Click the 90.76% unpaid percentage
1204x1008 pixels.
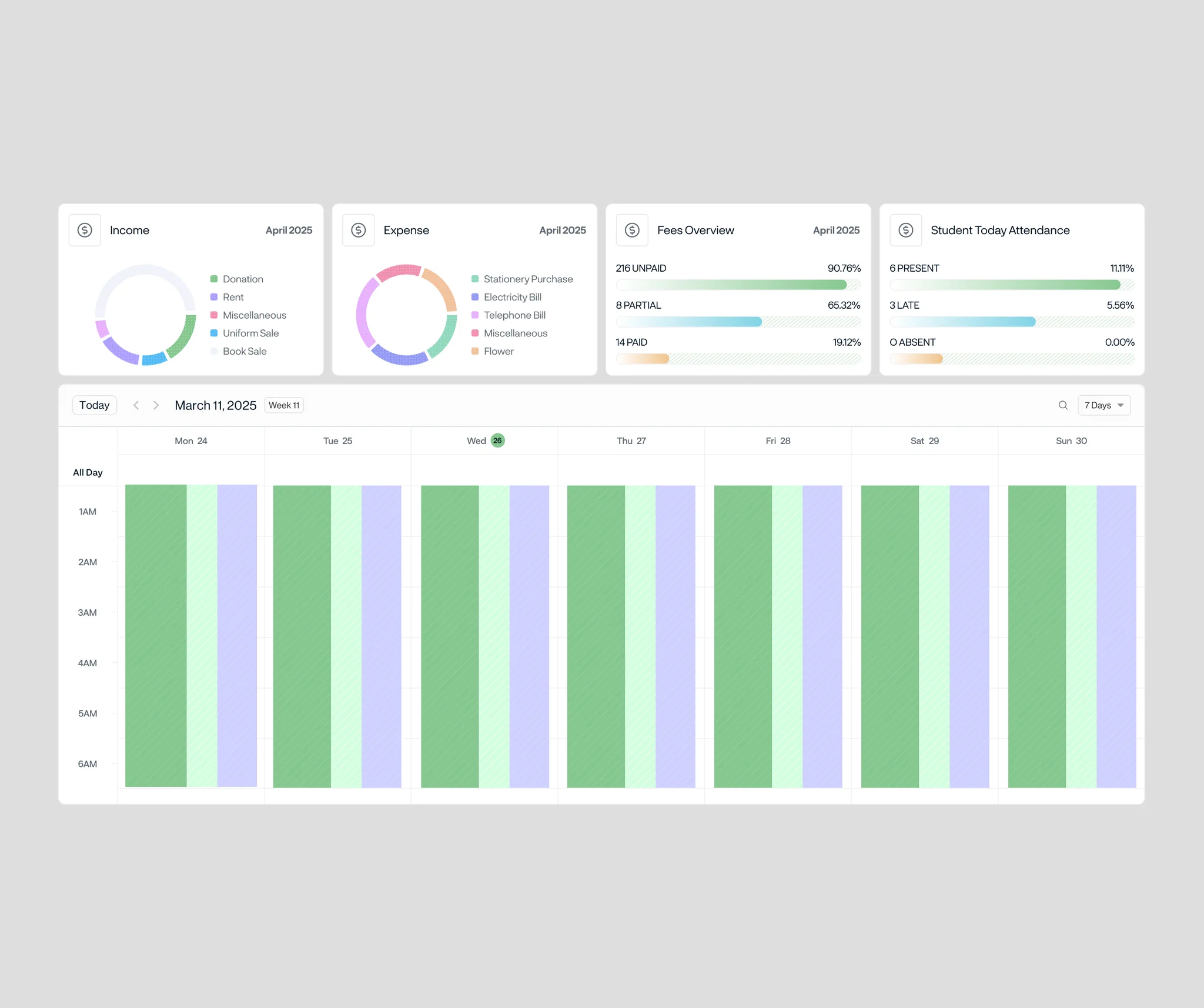point(844,268)
